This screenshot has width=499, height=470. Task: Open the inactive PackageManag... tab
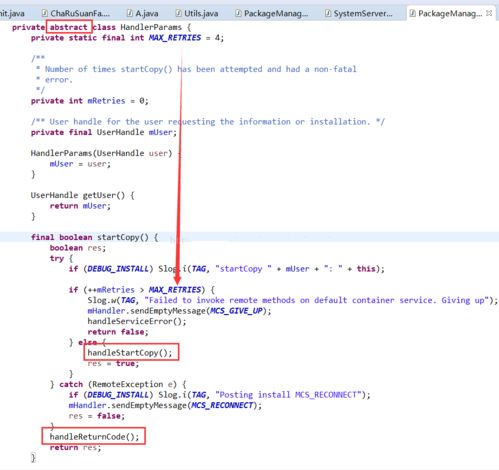tap(272, 13)
